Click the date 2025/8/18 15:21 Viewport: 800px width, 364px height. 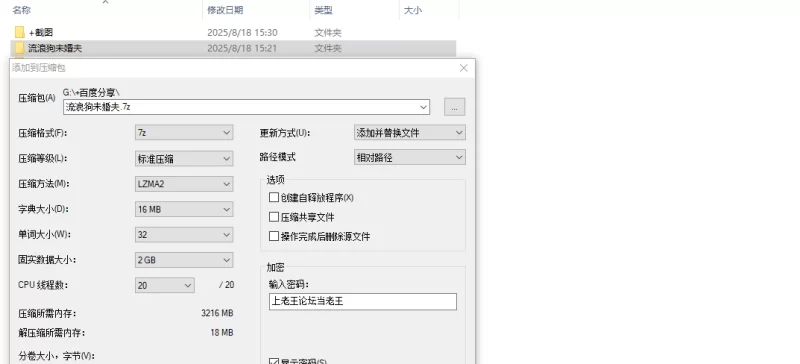pos(242,48)
